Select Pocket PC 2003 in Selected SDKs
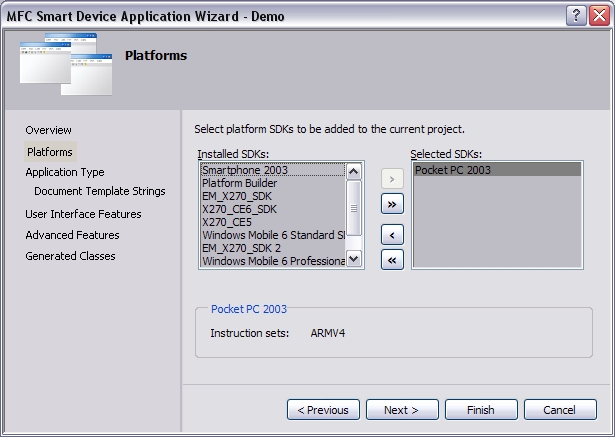Image resolution: width=615 pixels, height=437 pixels. point(497,170)
